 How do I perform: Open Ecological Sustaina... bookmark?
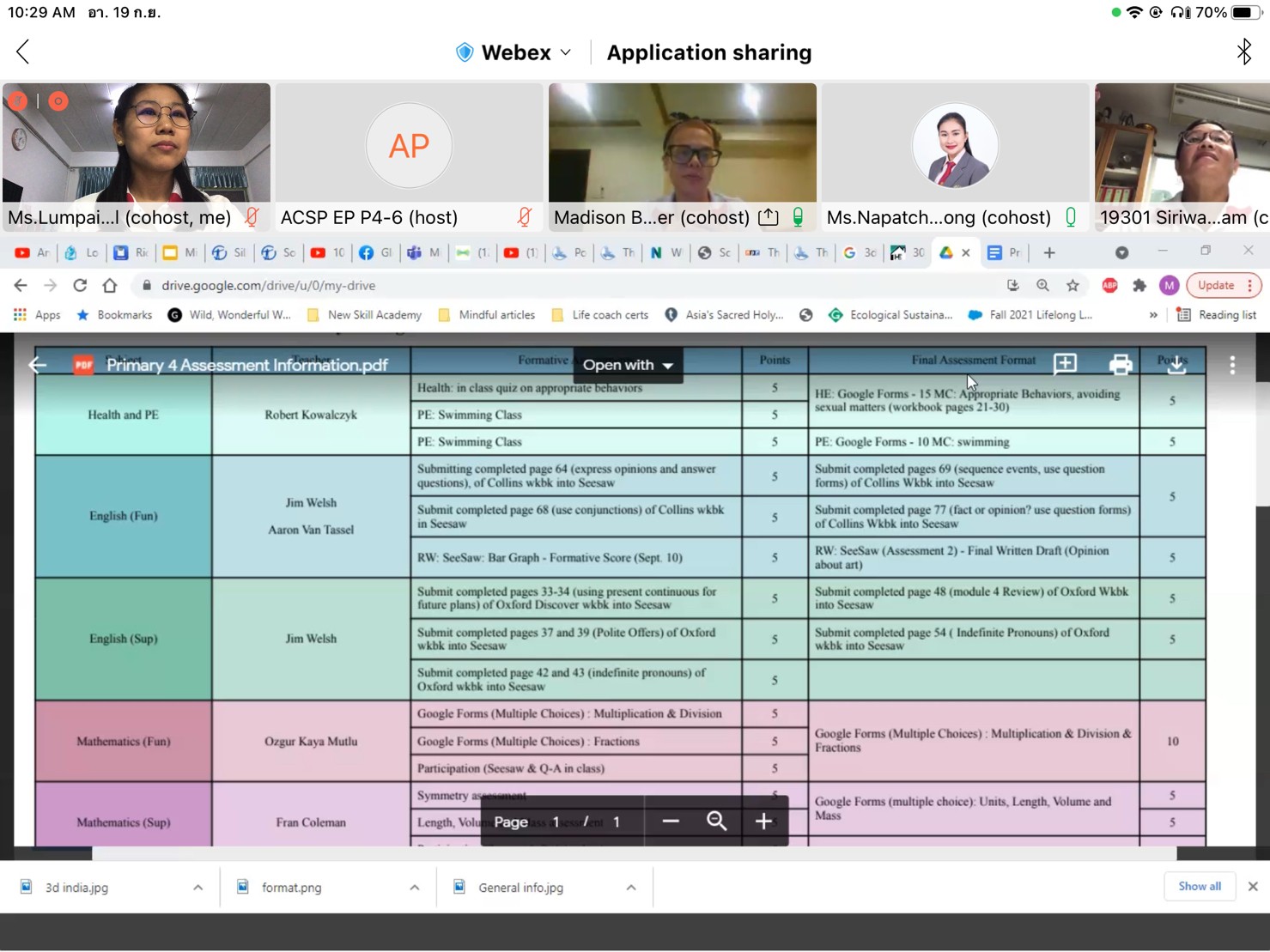[890, 315]
